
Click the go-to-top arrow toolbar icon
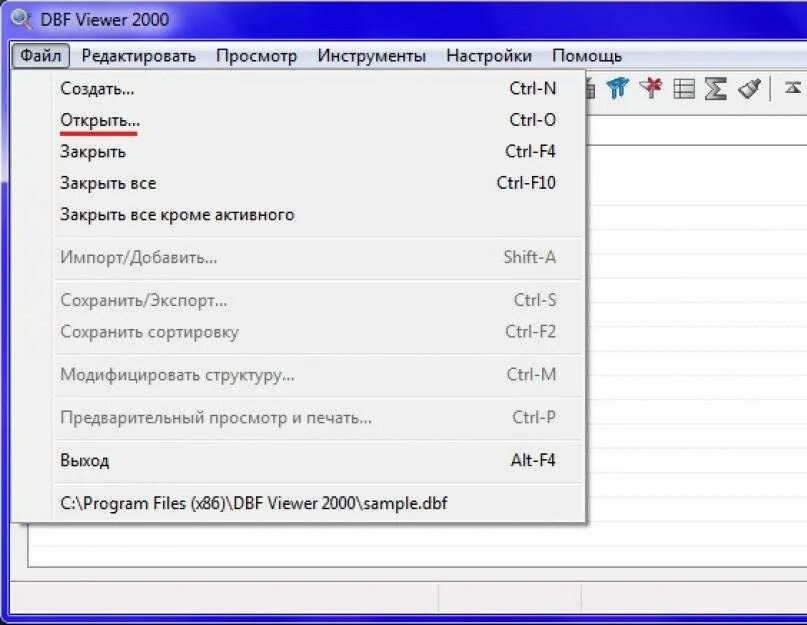(793, 88)
